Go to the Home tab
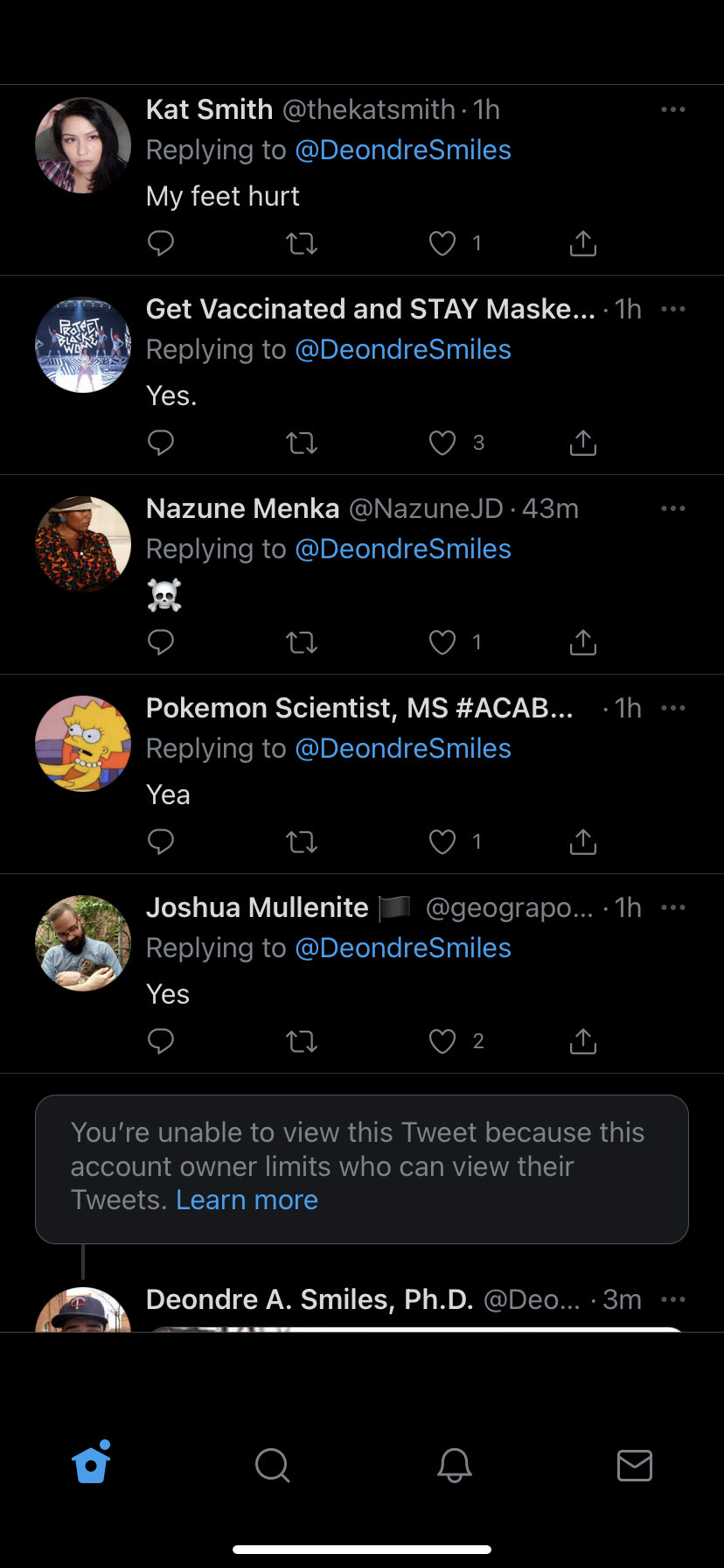Viewport: 724px width, 1568px height. click(x=92, y=1464)
